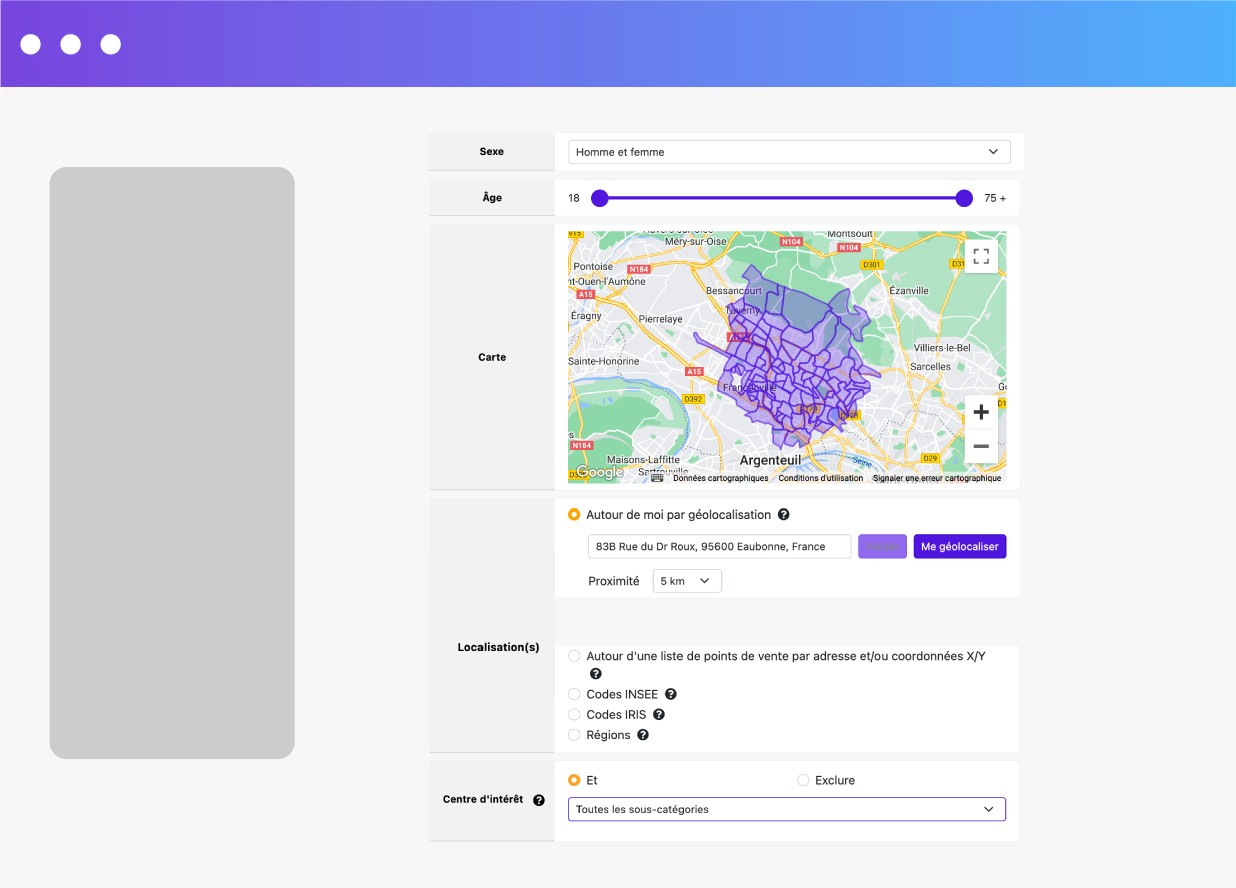Open map keyboard shortcuts icon

pos(657,478)
